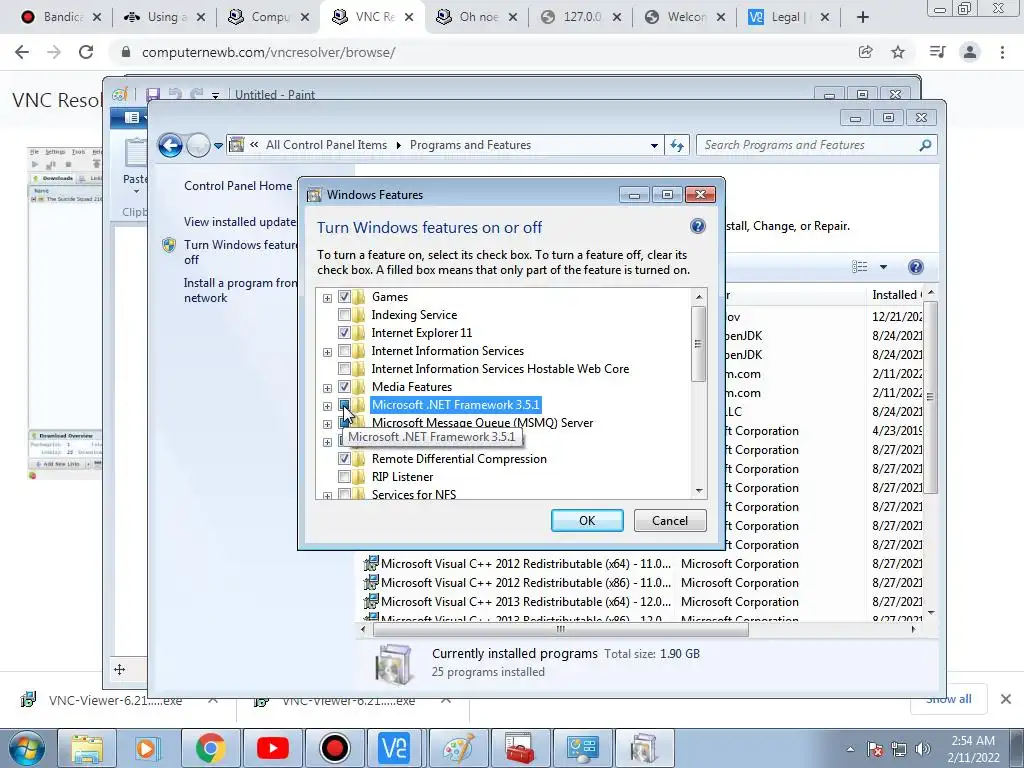Switch to Paint from the taskbar
Image resolution: width=1024 pixels, height=768 pixels.
pyautogui.click(x=458, y=748)
